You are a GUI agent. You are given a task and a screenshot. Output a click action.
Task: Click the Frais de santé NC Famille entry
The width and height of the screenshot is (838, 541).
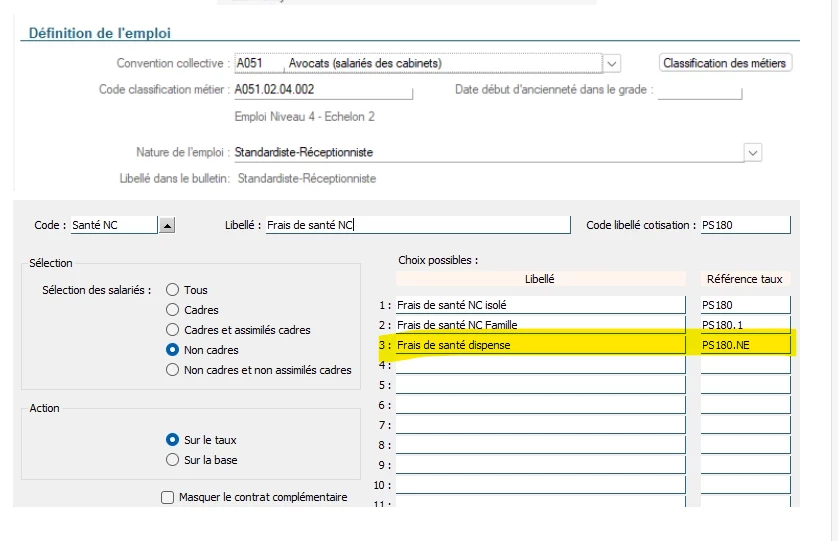coord(540,325)
